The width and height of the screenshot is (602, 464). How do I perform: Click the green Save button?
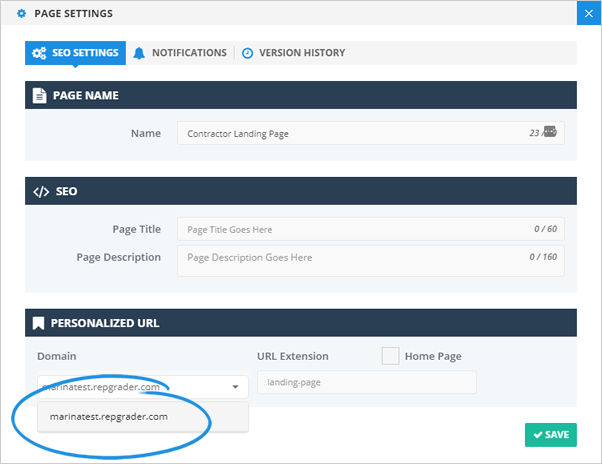click(550, 435)
